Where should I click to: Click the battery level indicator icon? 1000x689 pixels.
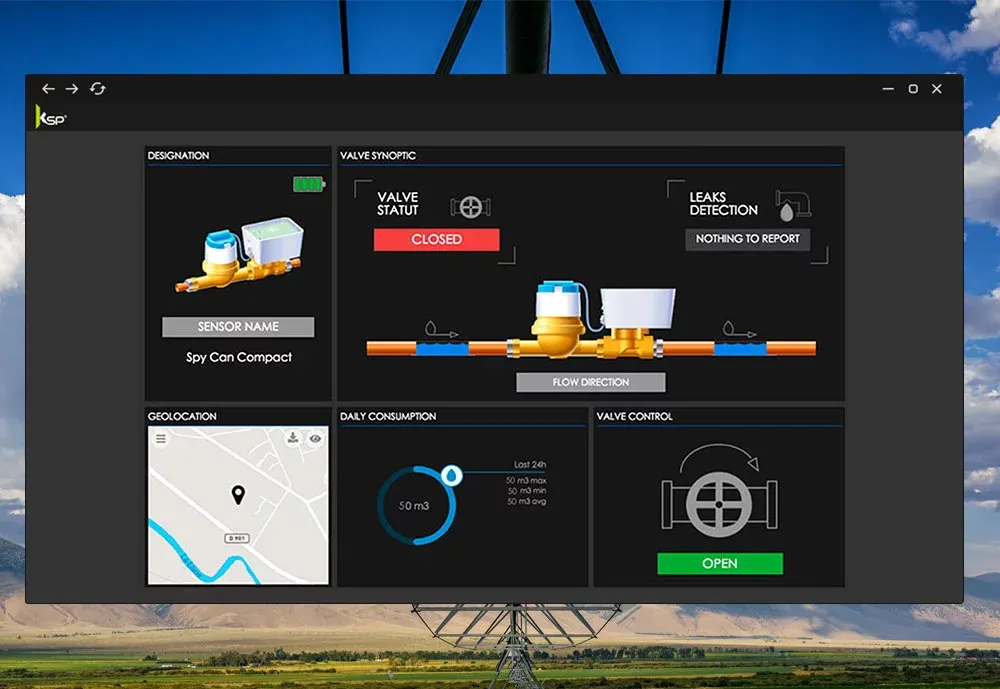309,184
